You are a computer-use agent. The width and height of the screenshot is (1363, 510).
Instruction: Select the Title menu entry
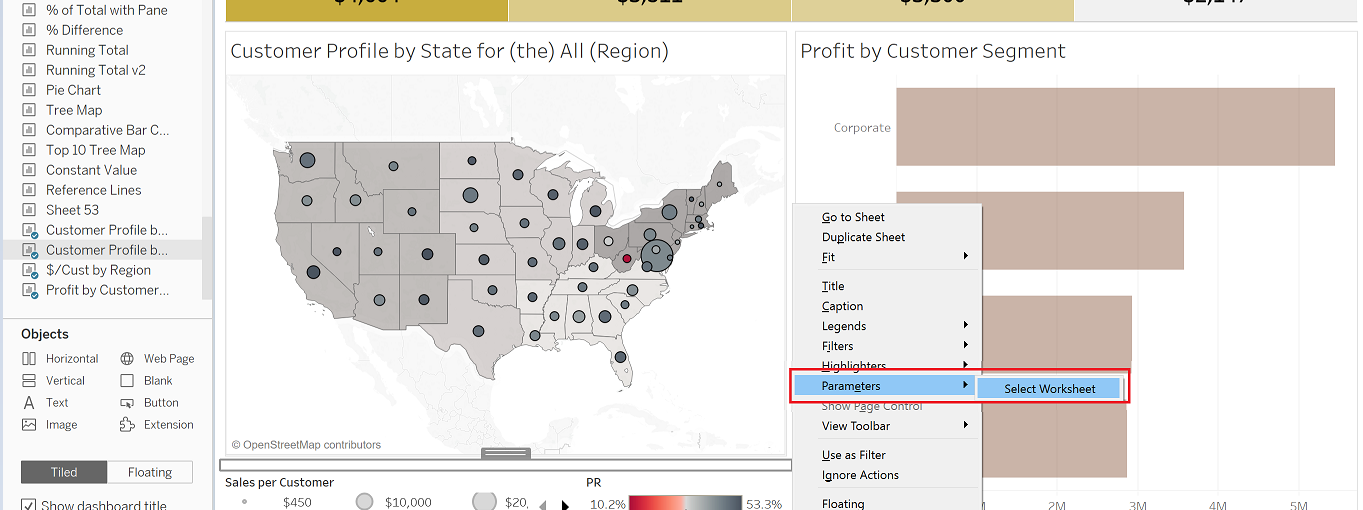click(x=833, y=286)
